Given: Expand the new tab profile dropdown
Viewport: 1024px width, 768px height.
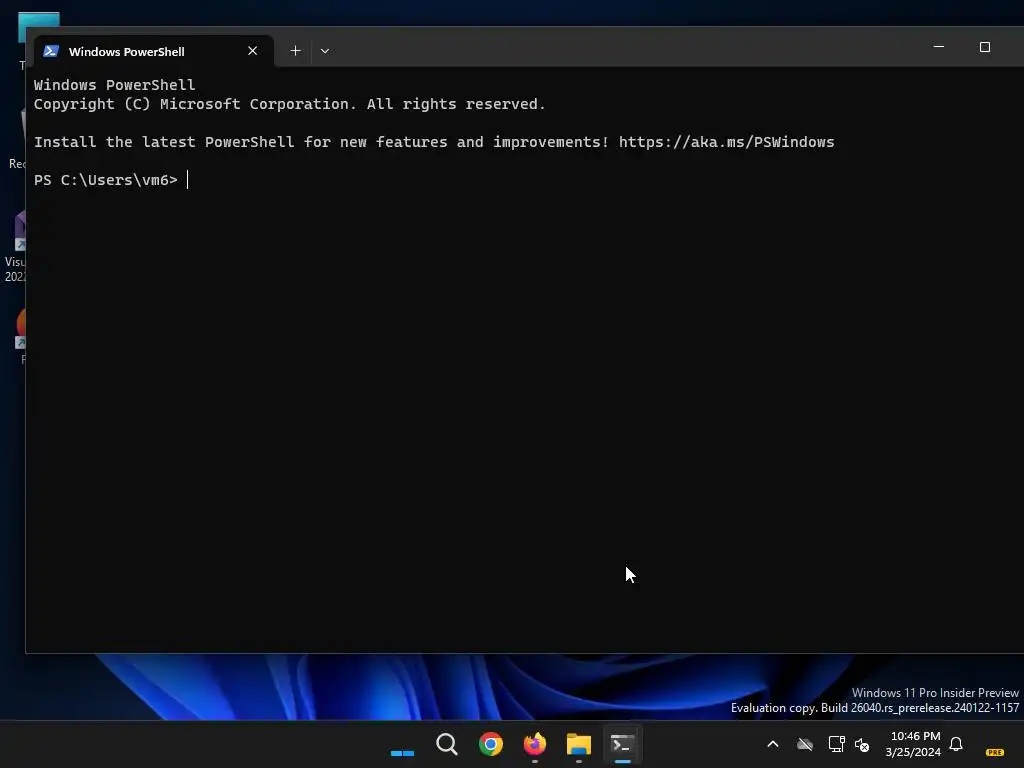Looking at the screenshot, I should click(x=325, y=51).
